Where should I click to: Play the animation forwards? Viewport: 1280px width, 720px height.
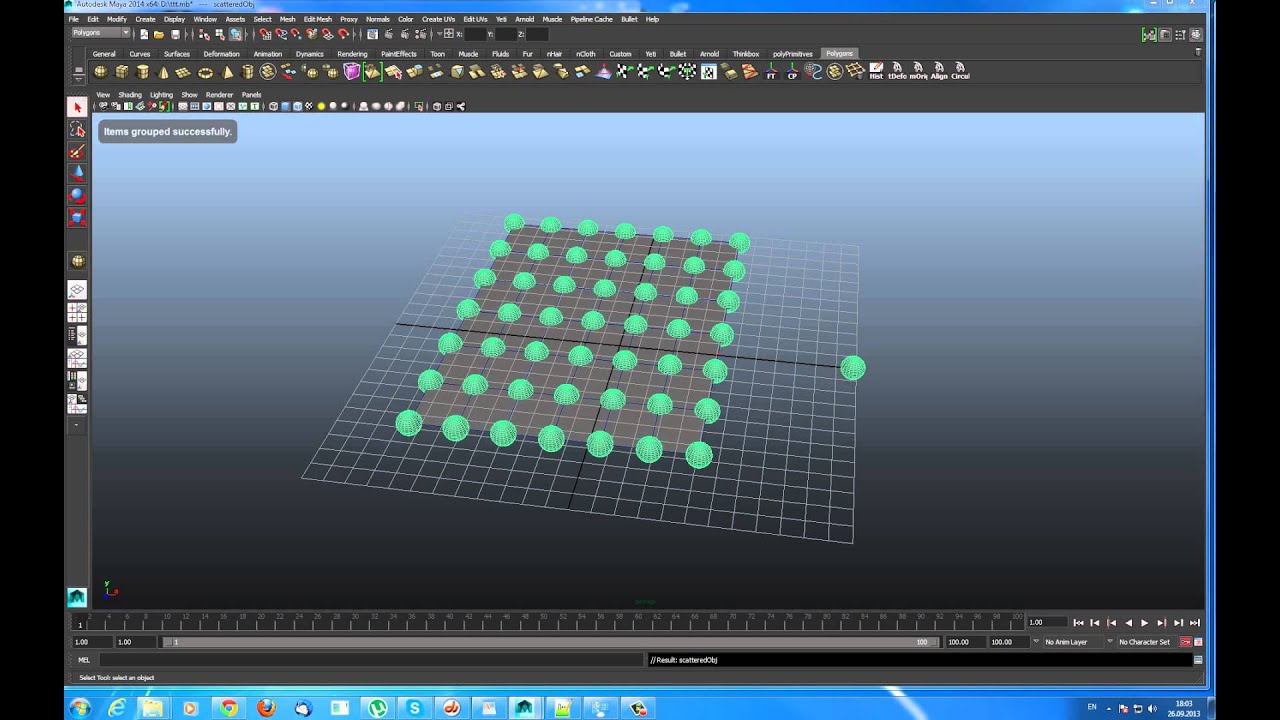[x=1144, y=623]
